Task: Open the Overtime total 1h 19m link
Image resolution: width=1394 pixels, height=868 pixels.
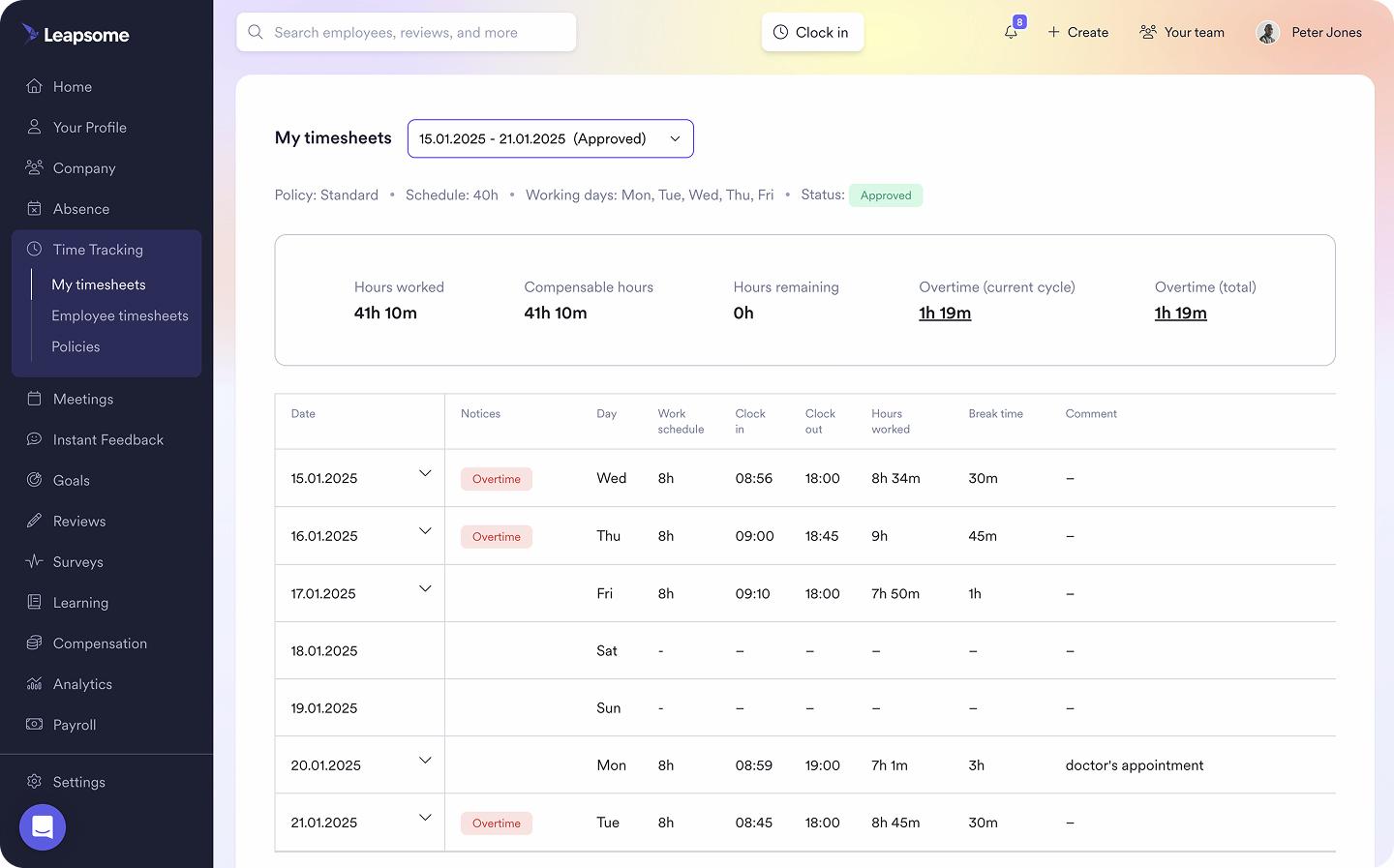Action: coord(1180,313)
